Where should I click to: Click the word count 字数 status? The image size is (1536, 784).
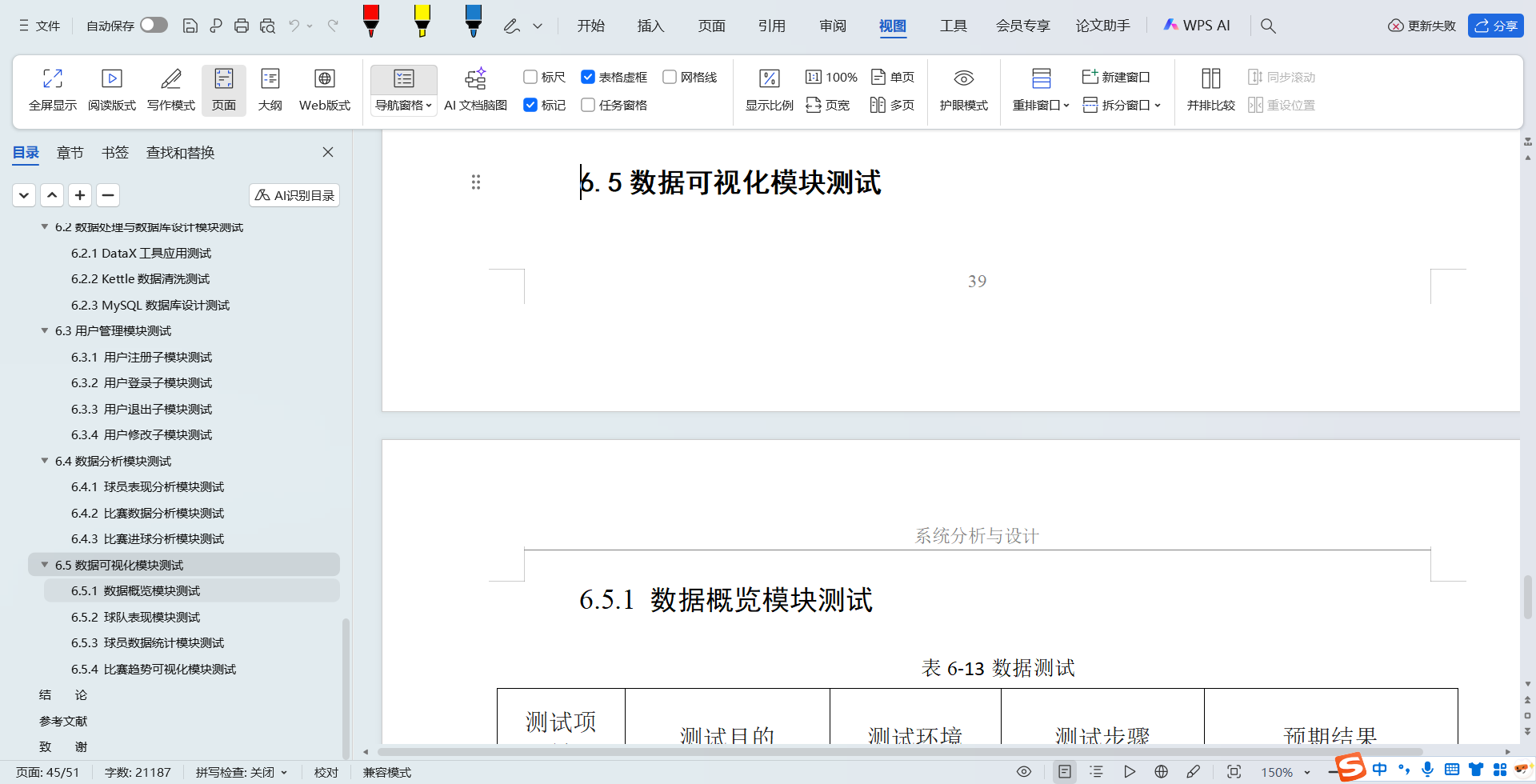coord(138,772)
